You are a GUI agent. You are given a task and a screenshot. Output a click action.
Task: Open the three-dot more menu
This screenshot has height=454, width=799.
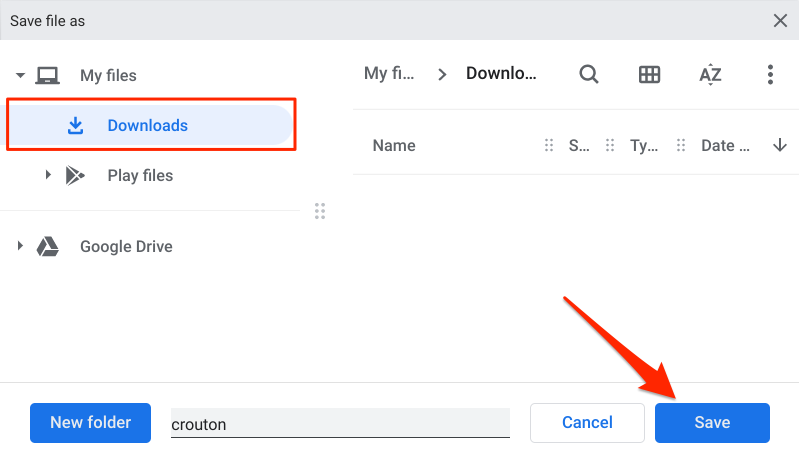[770, 74]
